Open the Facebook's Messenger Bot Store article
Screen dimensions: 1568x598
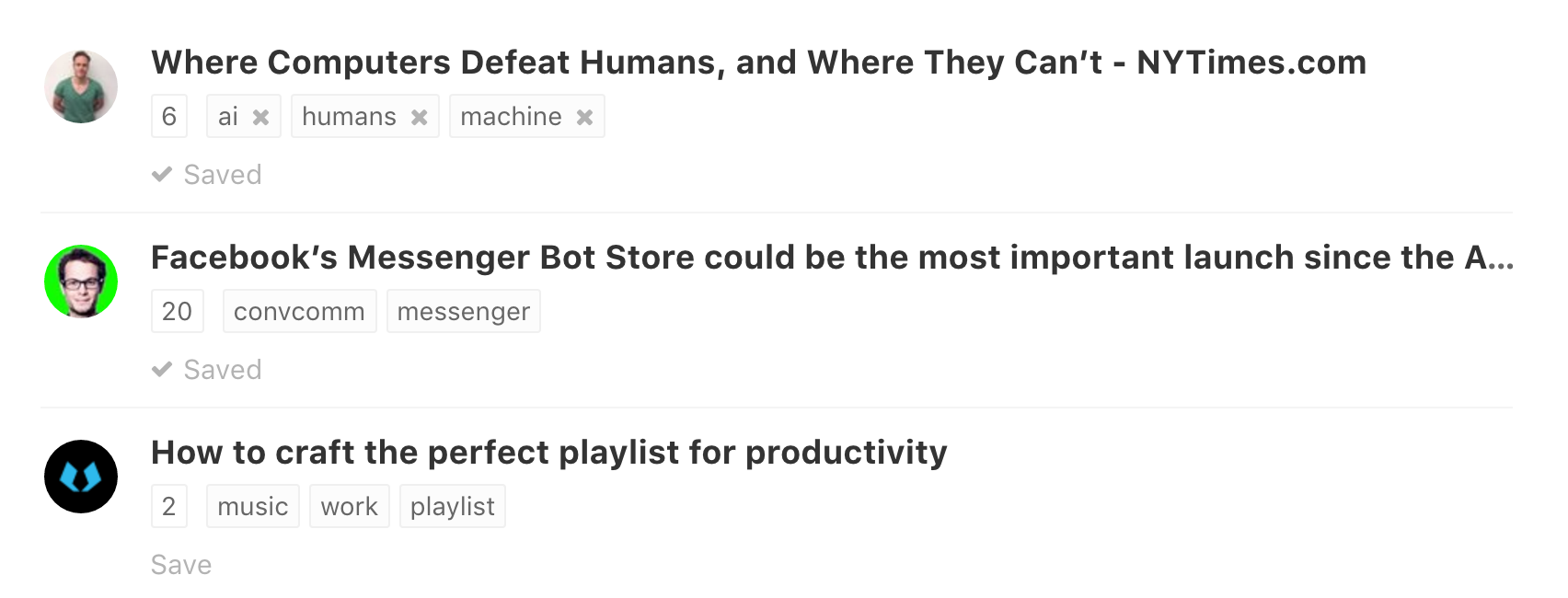[x=832, y=258]
